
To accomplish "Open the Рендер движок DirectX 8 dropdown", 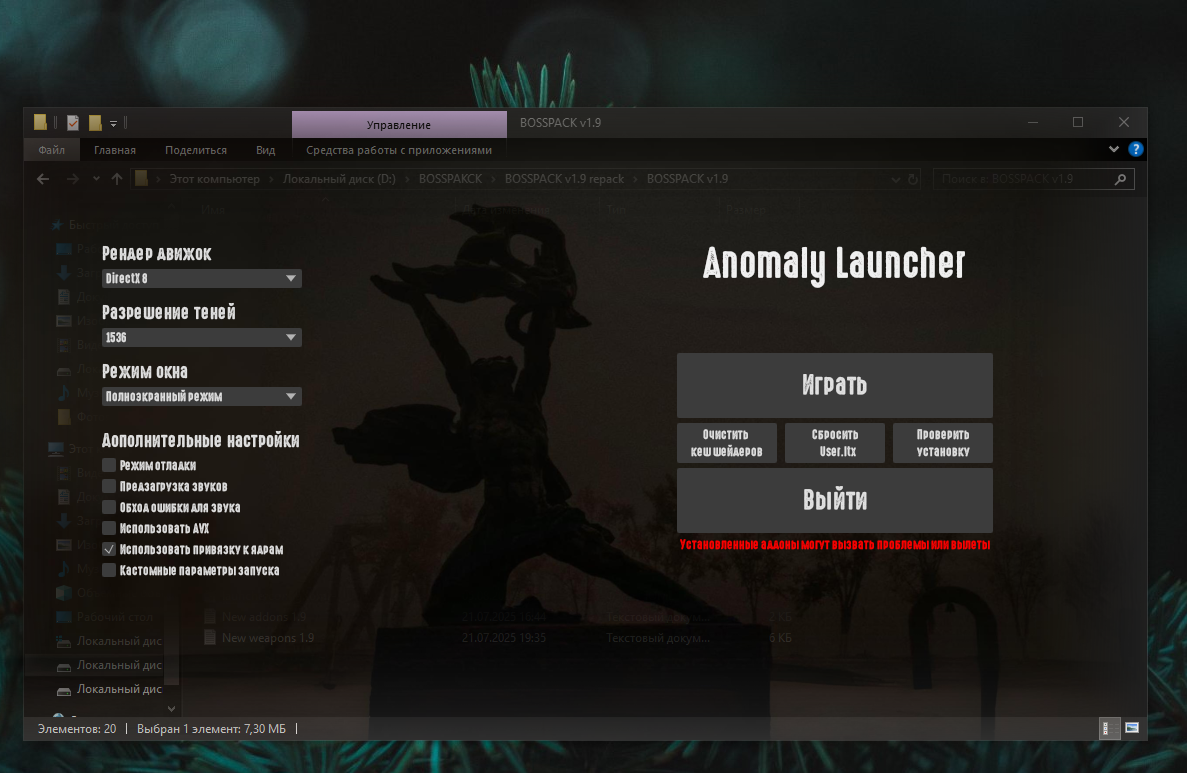I will (x=201, y=279).
